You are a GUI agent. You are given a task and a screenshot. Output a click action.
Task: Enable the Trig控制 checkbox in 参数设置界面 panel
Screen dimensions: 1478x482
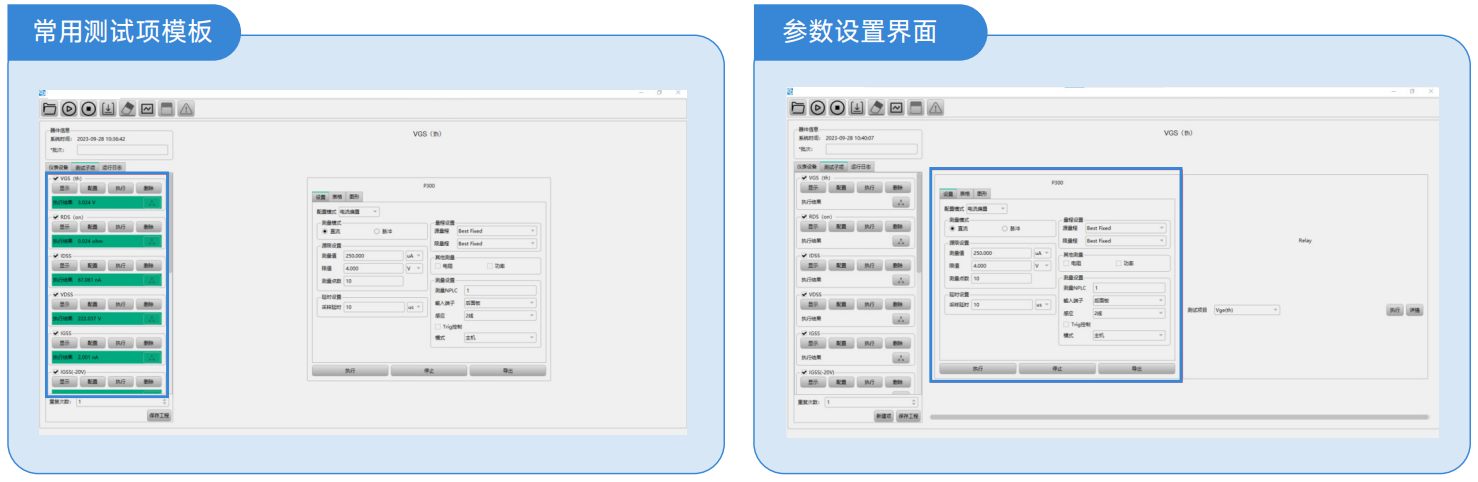pyautogui.click(x=1066, y=324)
